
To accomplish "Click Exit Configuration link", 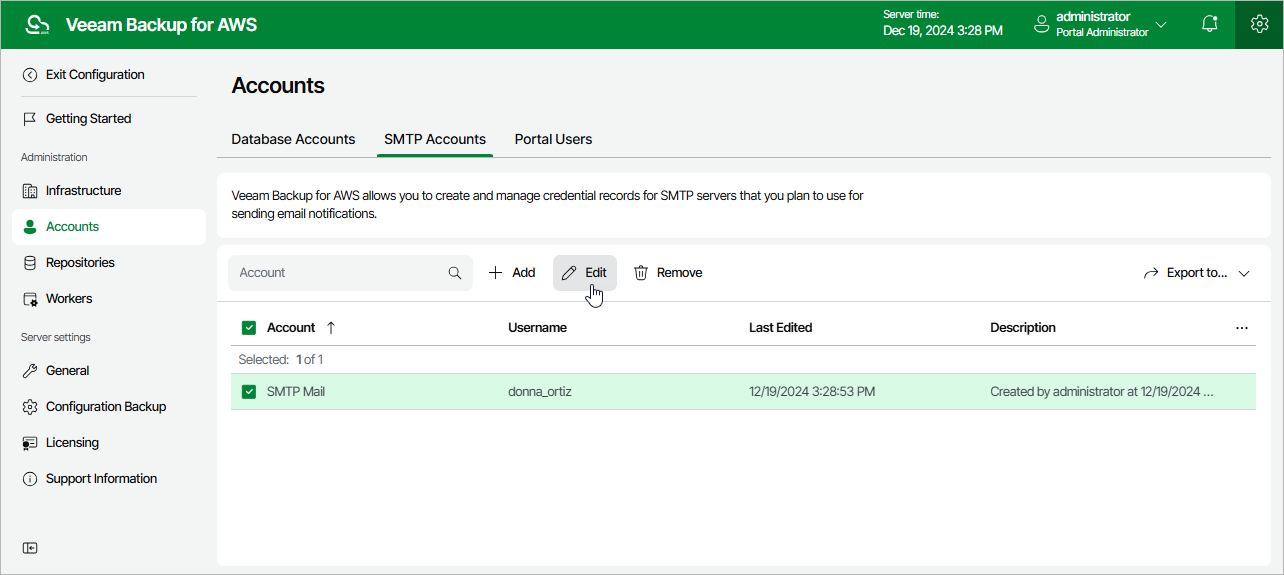I will click(x=95, y=75).
